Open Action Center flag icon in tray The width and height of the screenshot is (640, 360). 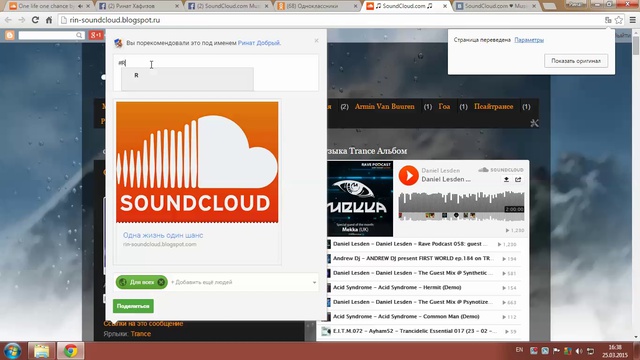point(556,351)
